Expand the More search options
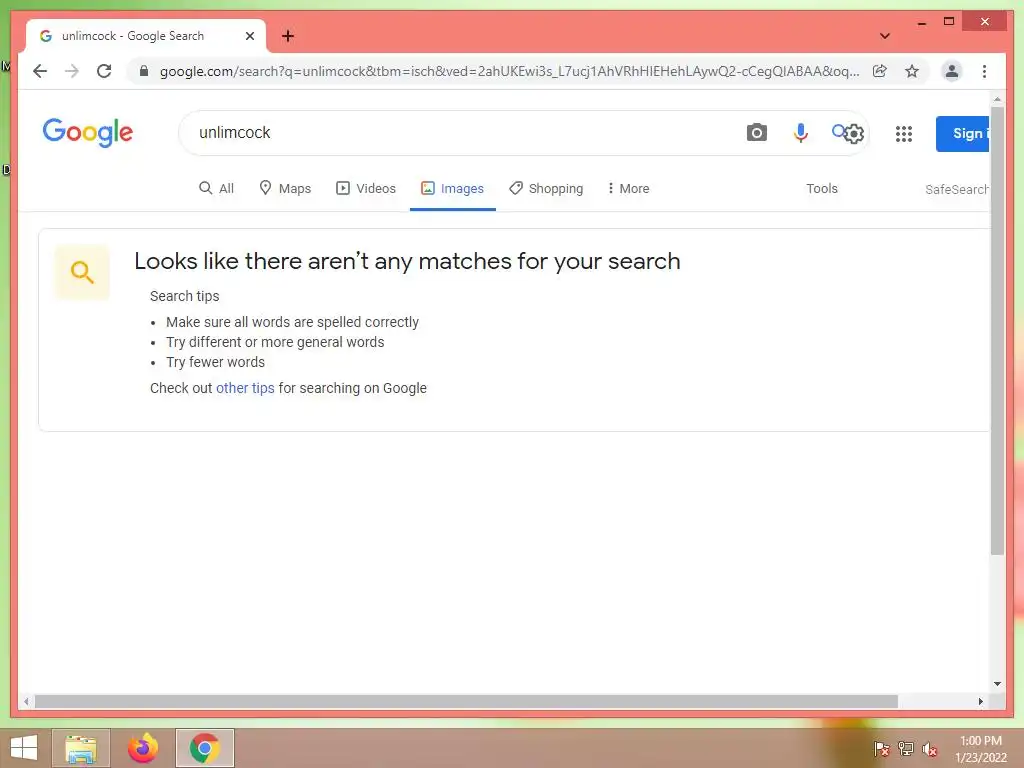Screen dimensions: 1024x768 coord(628,189)
